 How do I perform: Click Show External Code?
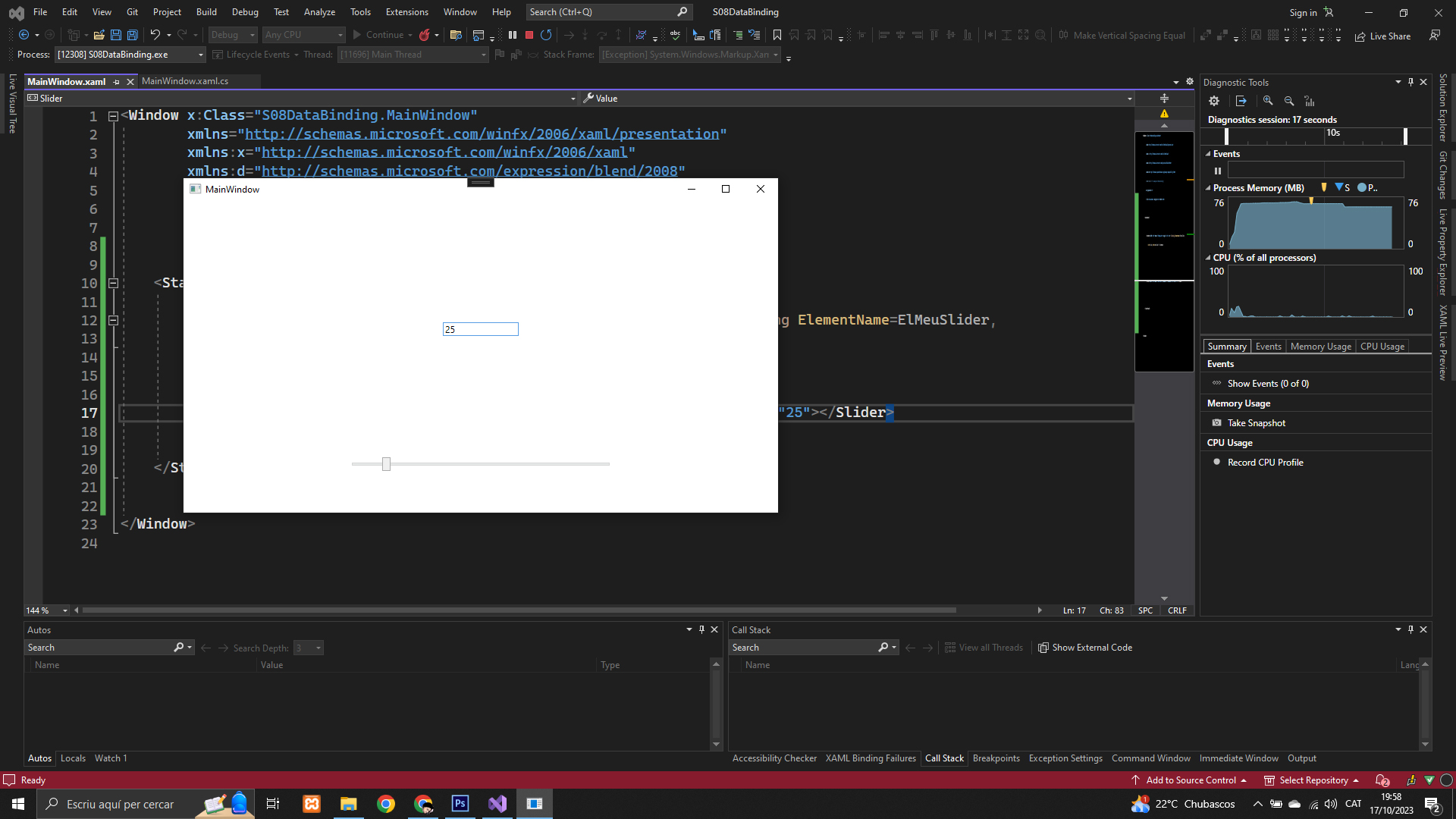click(1085, 648)
